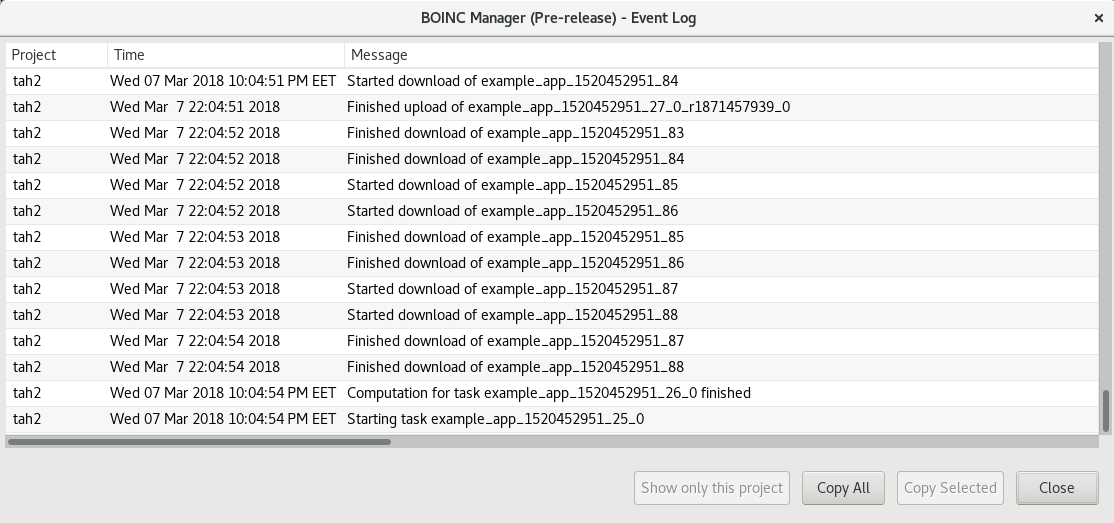Select 'Finished download of example_app_1520452951_83' row
Viewport: 1114px width, 523px height.
[x=552, y=133]
